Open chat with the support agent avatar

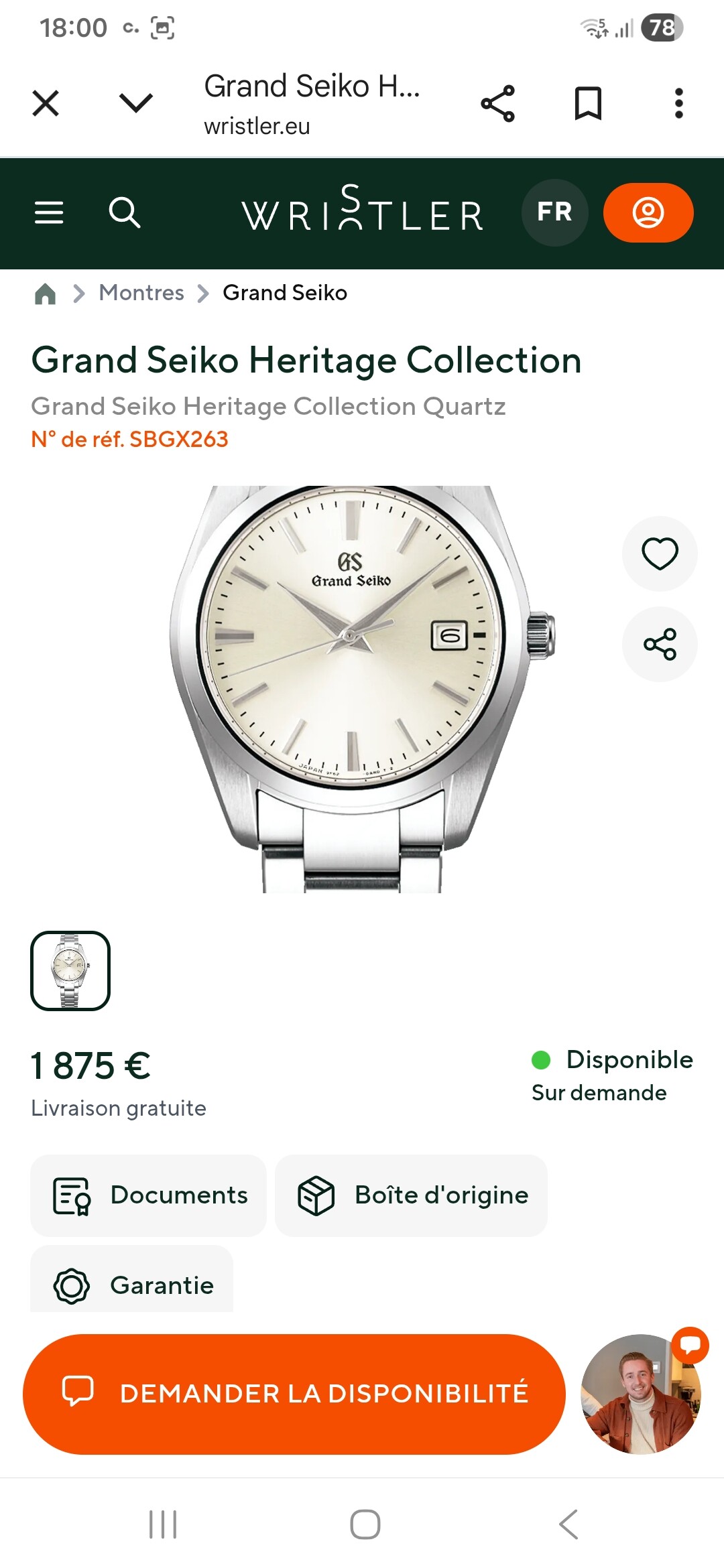point(642,1394)
